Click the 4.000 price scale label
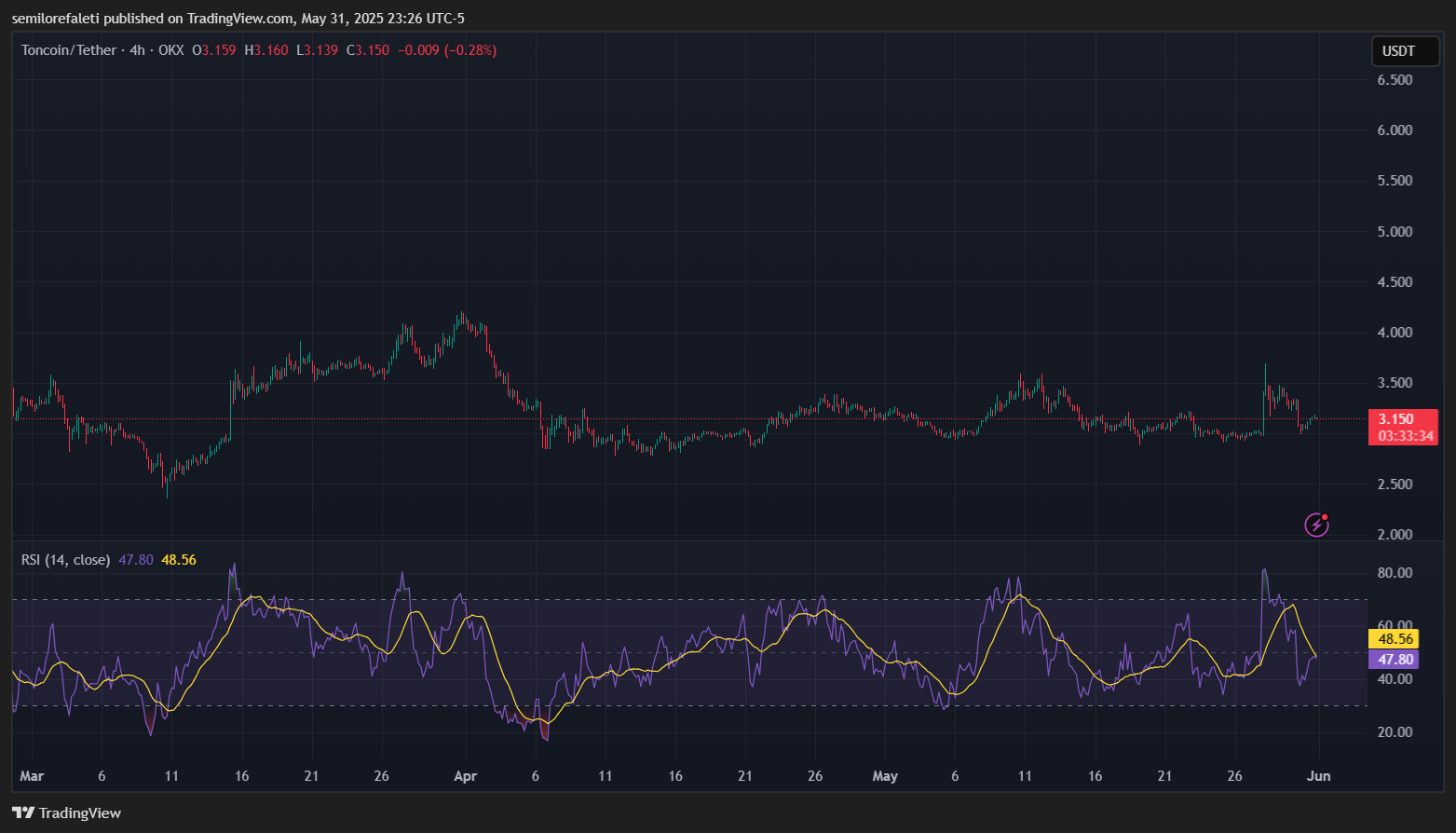 (1395, 333)
